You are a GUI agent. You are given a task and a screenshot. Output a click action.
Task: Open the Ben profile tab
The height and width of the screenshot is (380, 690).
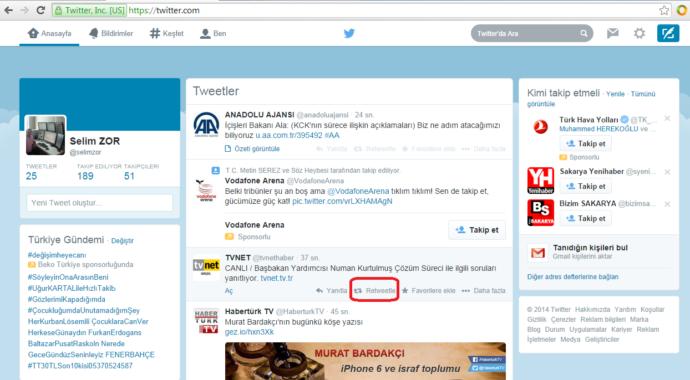point(213,33)
